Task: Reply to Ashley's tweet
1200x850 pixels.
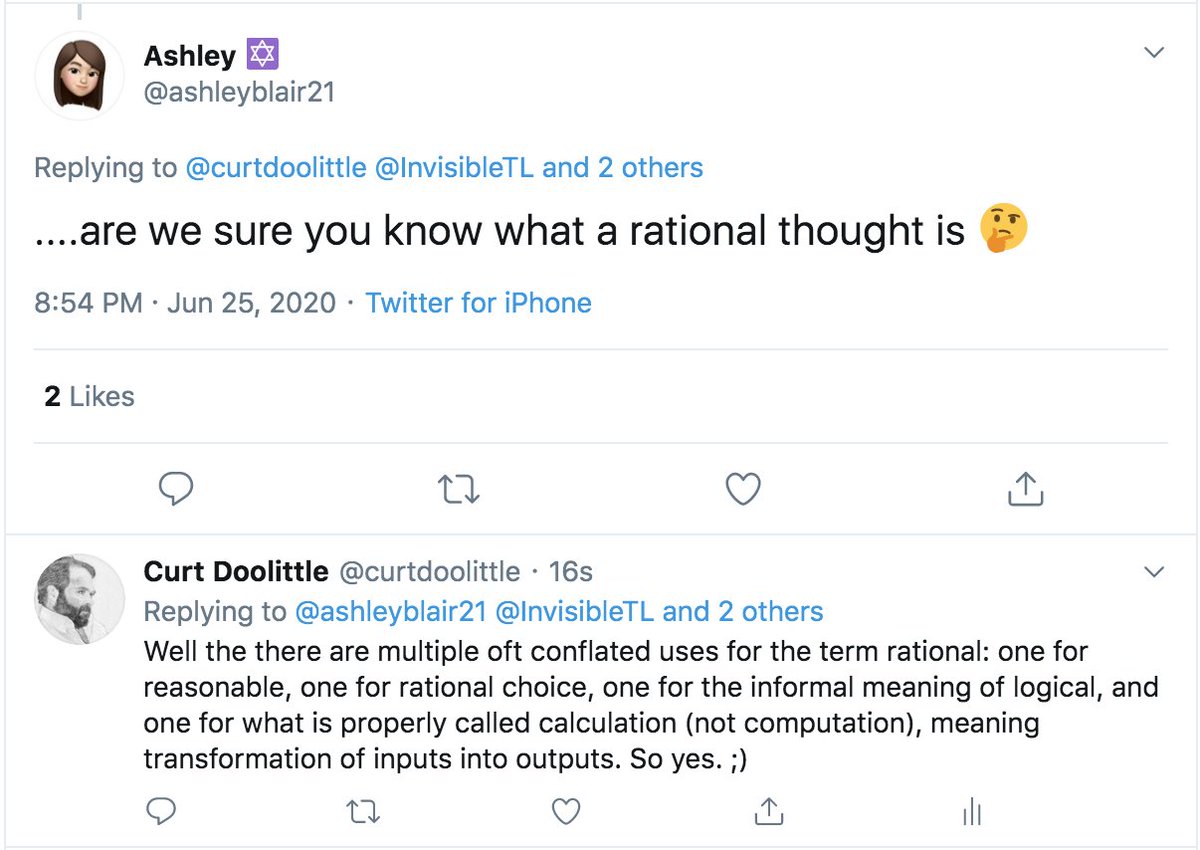Action: coord(176,489)
